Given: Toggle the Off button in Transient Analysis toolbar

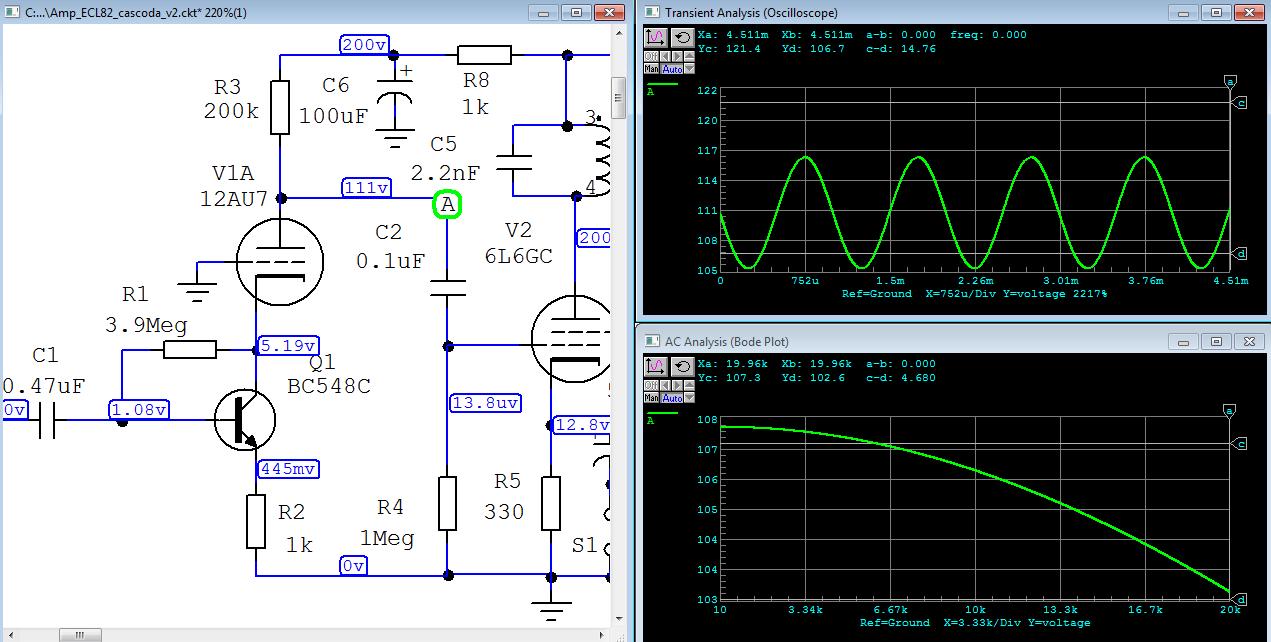Looking at the screenshot, I should click(x=651, y=56).
